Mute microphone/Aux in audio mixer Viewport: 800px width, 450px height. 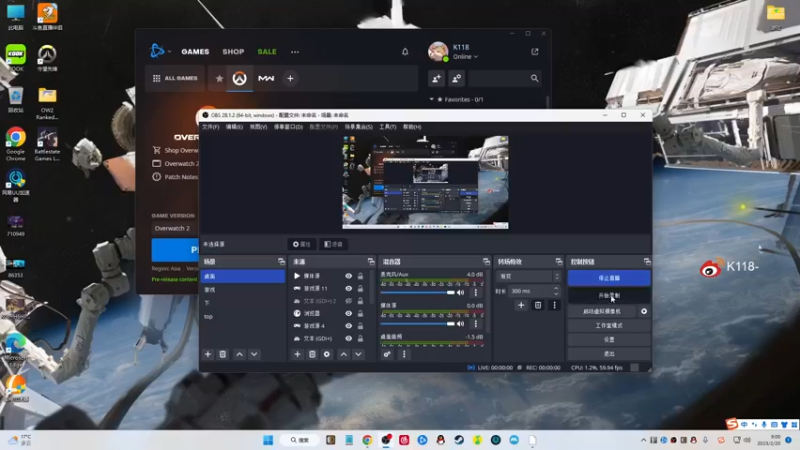coord(461,292)
